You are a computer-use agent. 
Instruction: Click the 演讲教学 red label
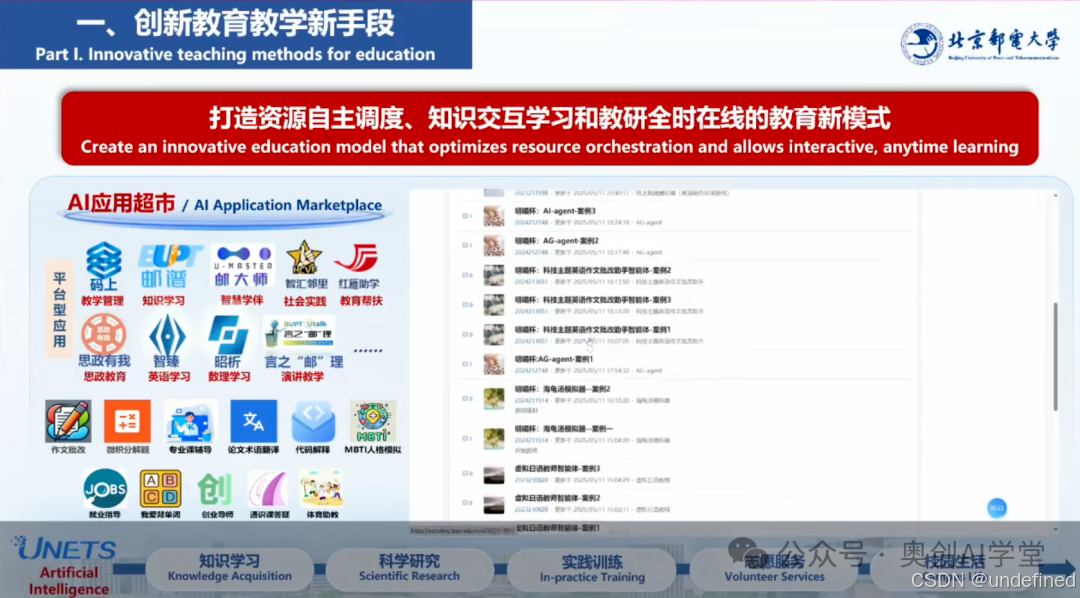coord(302,376)
